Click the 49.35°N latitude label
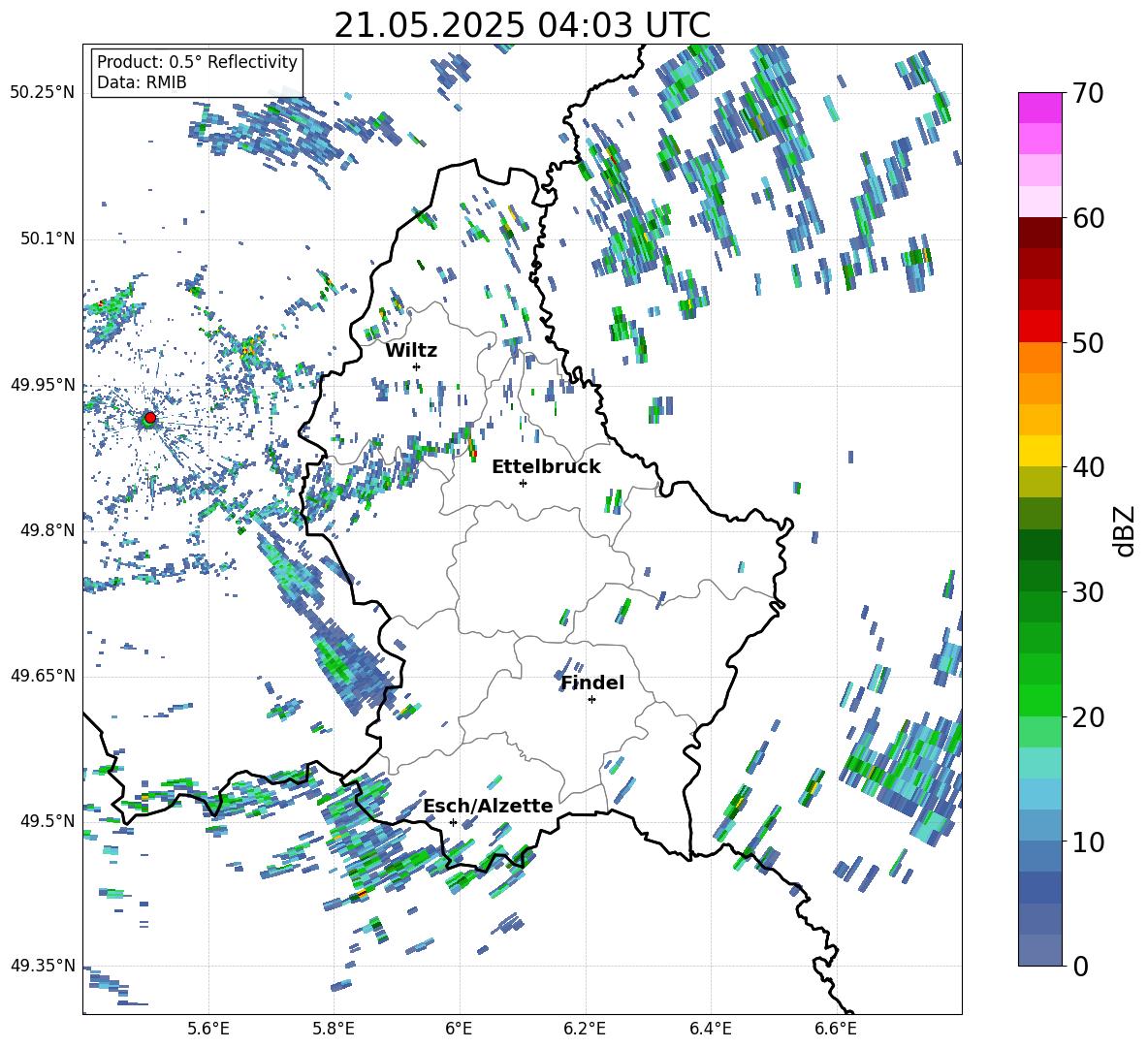 click(43, 966)
